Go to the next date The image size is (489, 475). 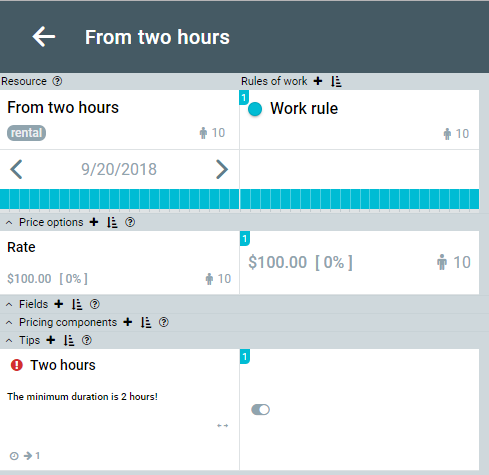tap(222, 169)
